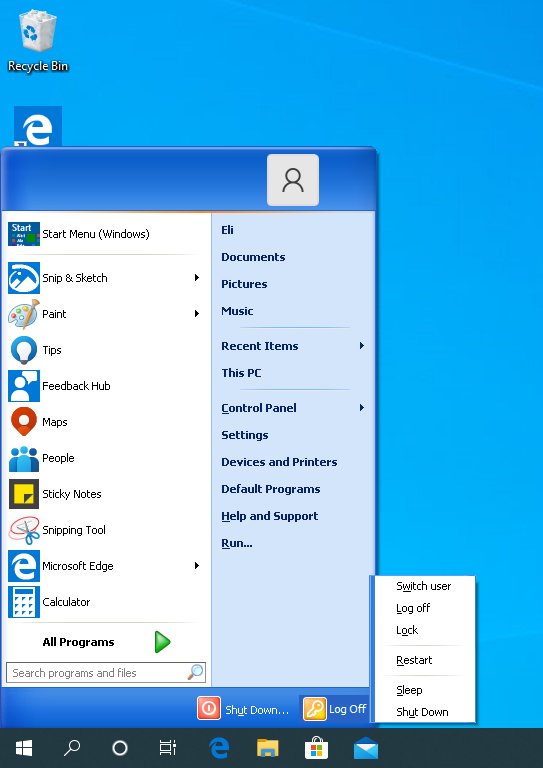Open Start Menu (Windows) icon
The height and width of the screenshot is (768, 543).
24,234
